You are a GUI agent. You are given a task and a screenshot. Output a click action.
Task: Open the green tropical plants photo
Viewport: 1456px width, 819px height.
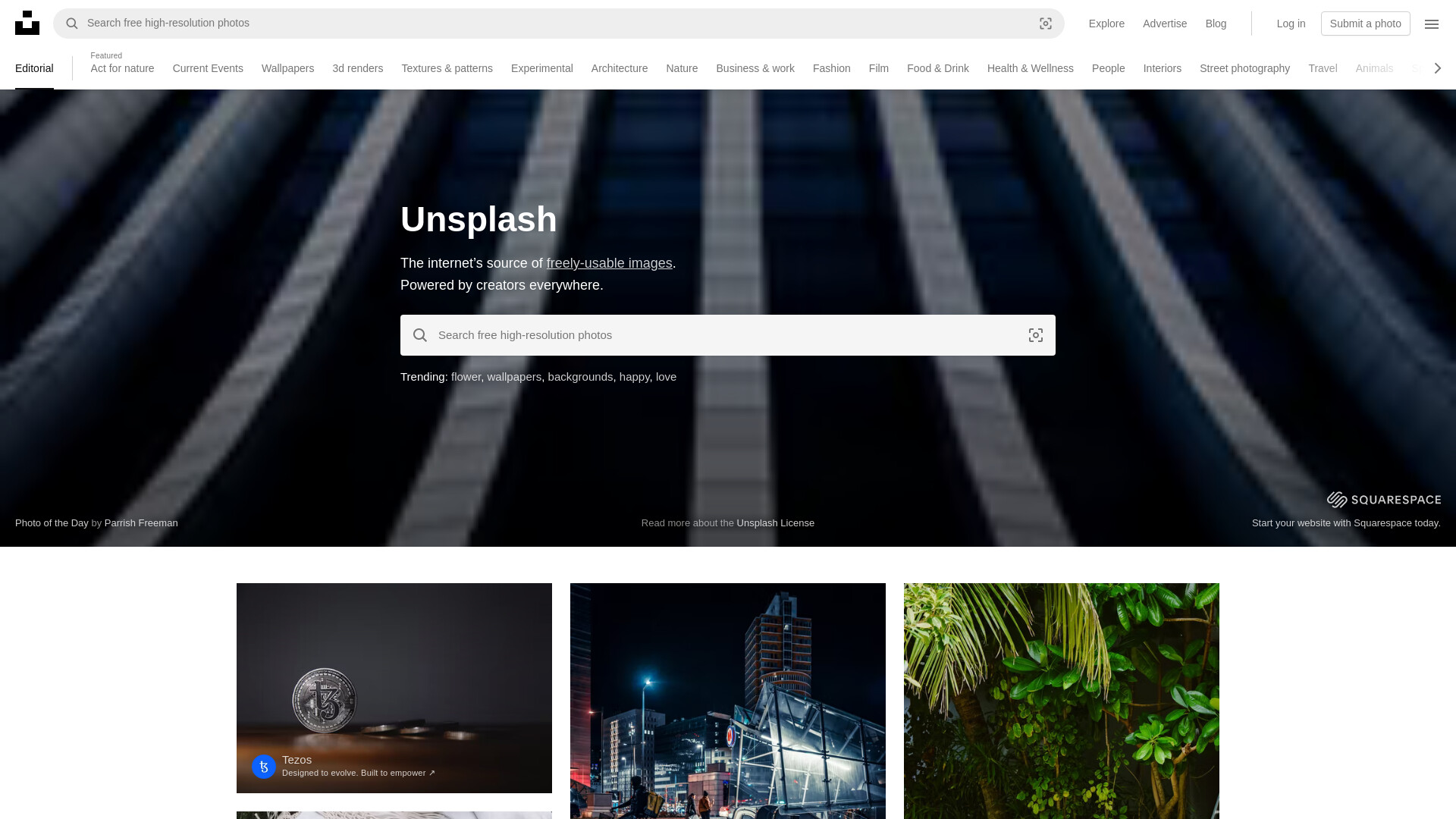1062,701
